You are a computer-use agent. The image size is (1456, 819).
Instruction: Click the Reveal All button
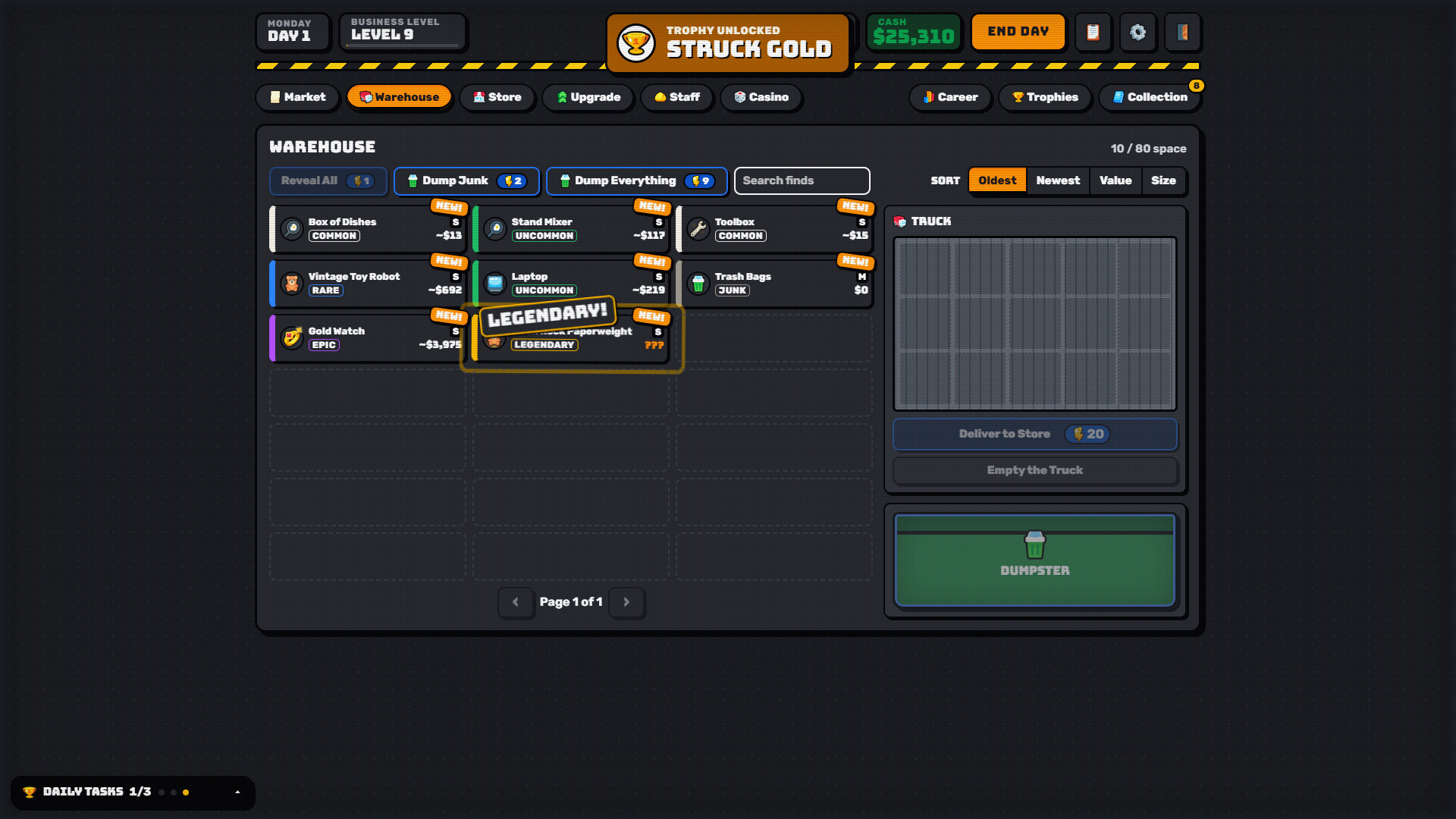[328, 181]
